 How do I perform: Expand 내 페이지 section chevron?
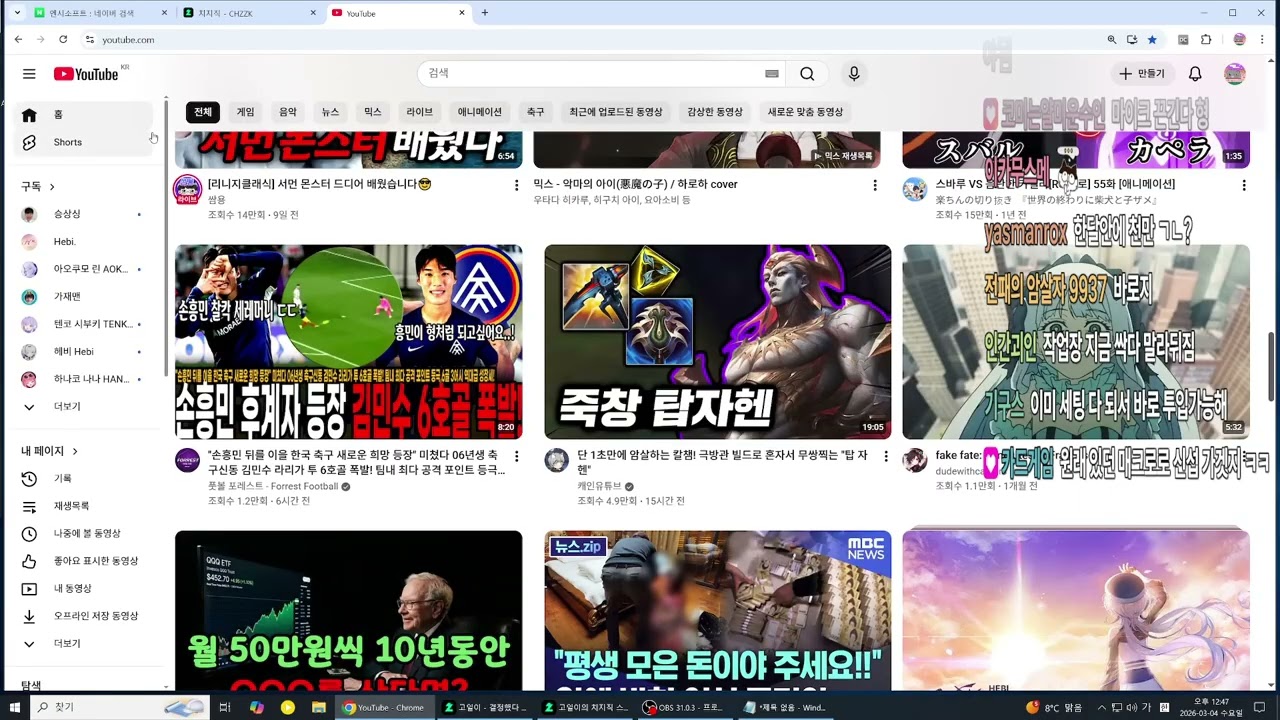coord(75,451)
